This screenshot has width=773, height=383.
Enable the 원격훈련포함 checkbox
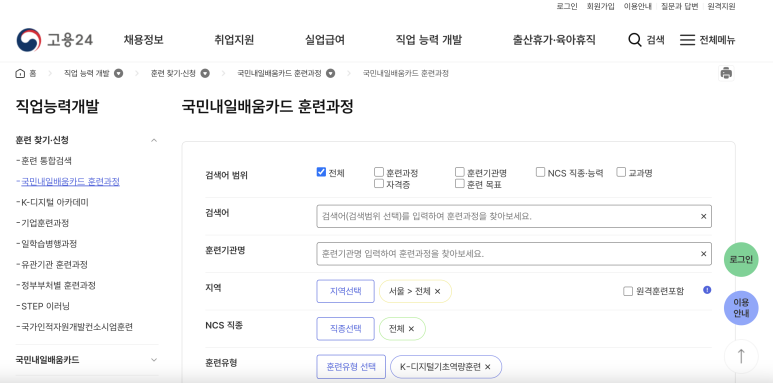(628, 291)
